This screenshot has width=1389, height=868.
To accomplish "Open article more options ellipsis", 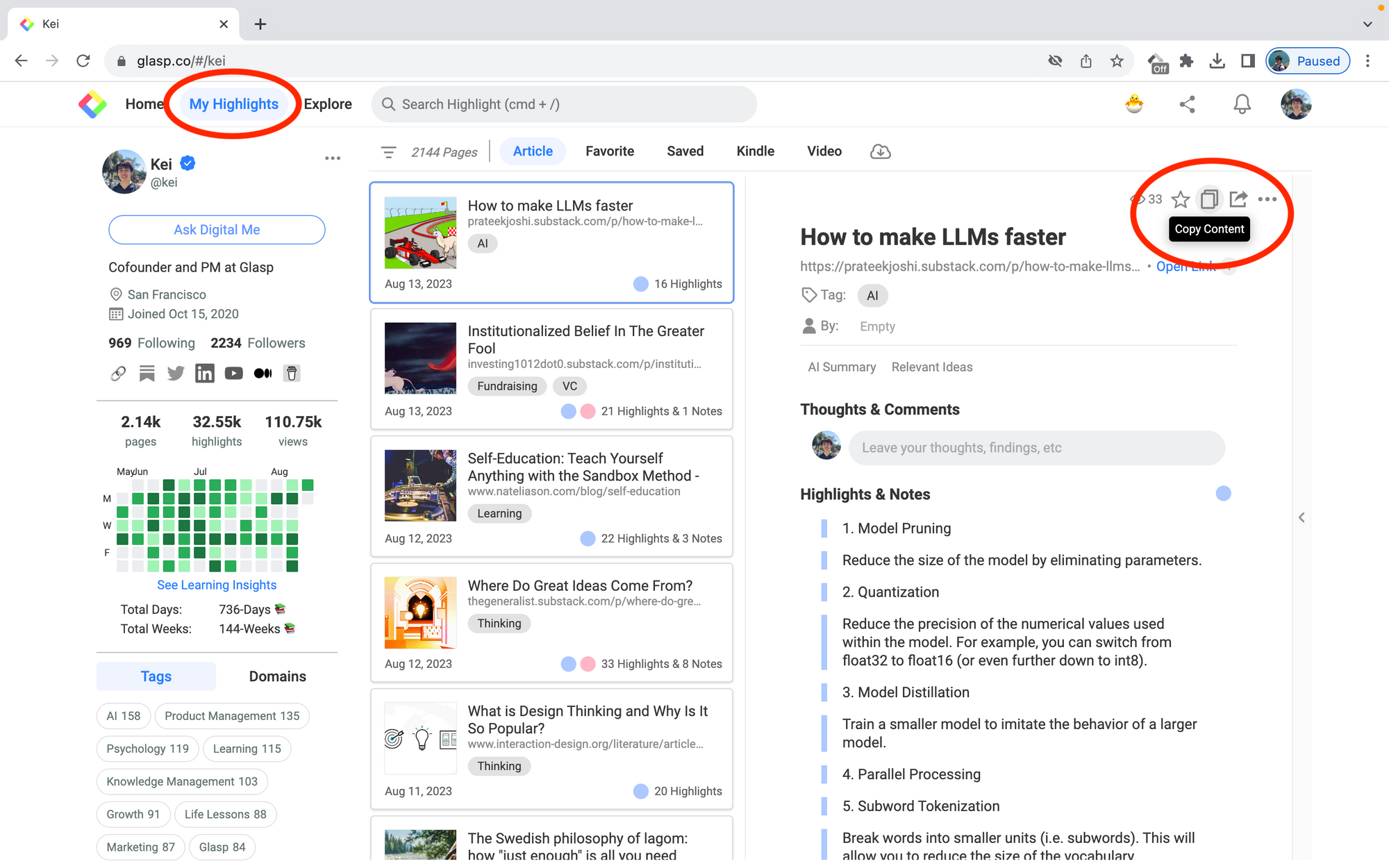I will tap(1267, 199).
